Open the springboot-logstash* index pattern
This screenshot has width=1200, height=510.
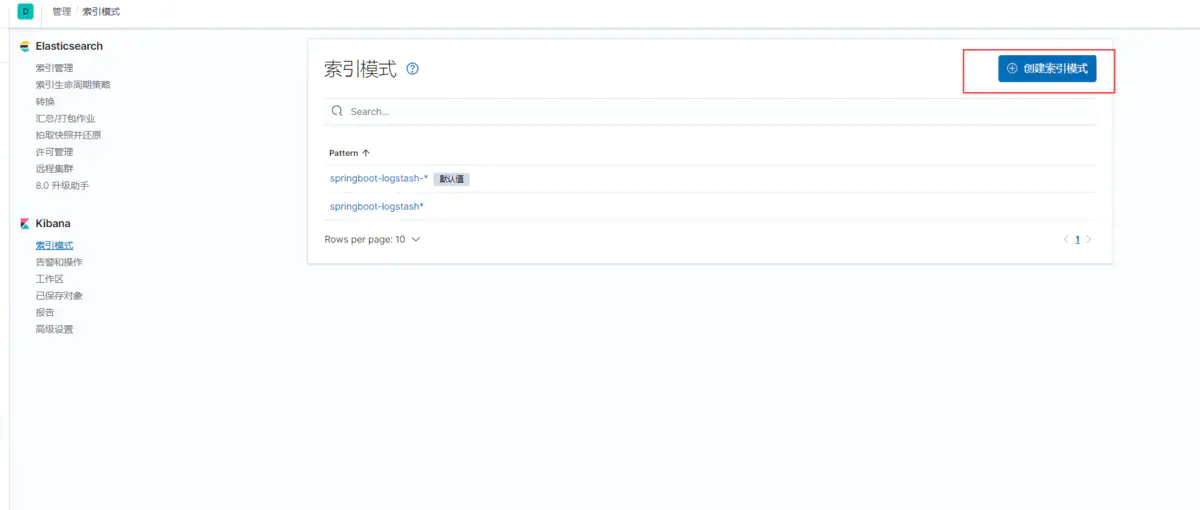click(377, 206)
